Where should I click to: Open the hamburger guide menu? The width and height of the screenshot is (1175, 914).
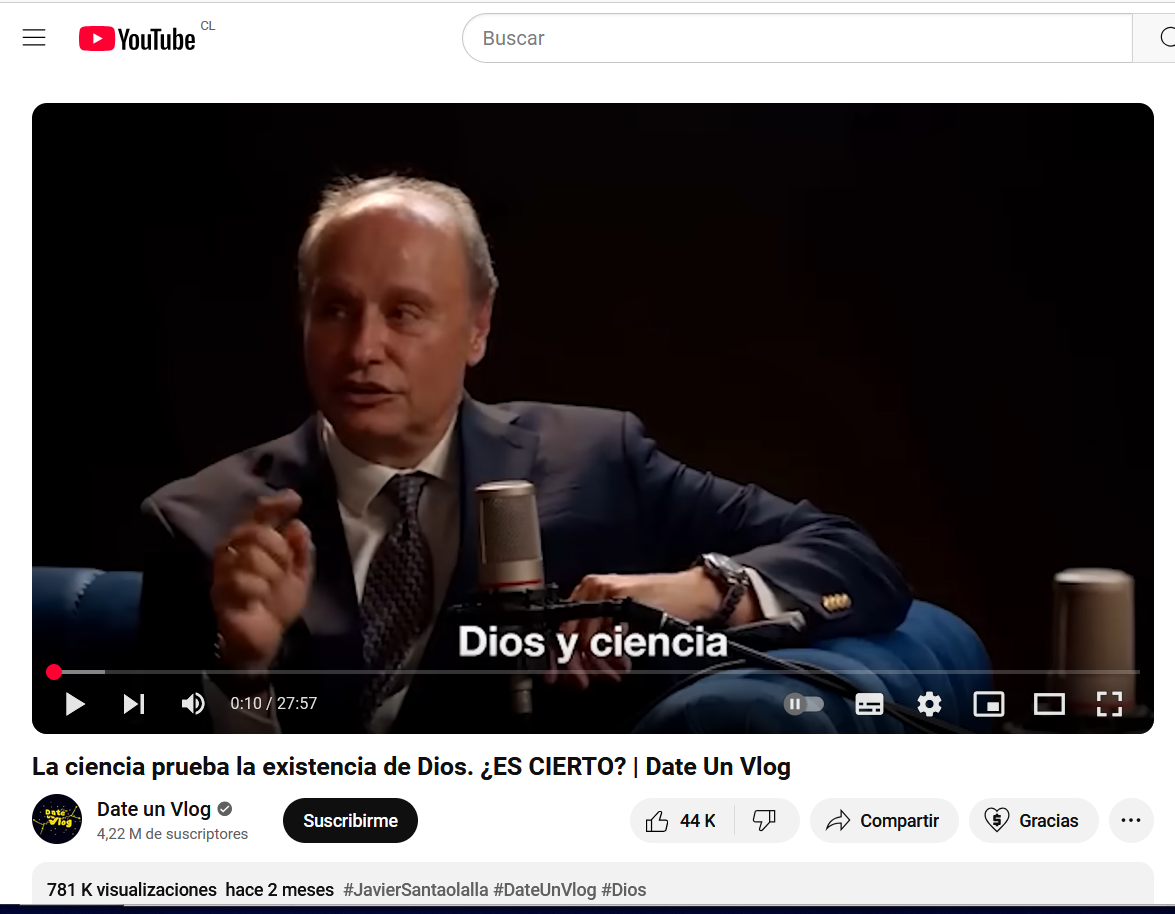tap(34, 37)
